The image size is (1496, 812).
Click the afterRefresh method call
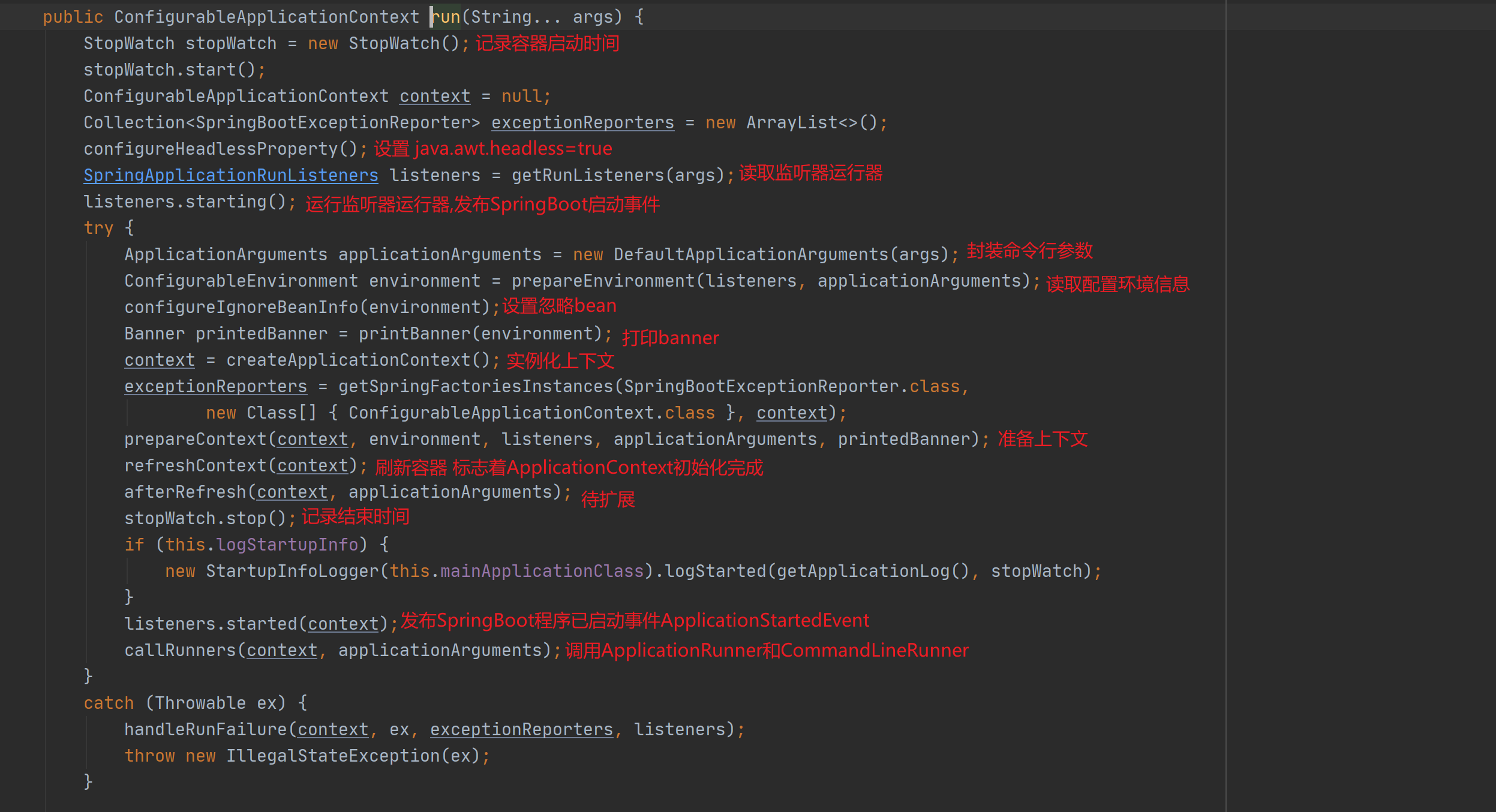click(185, 492)
